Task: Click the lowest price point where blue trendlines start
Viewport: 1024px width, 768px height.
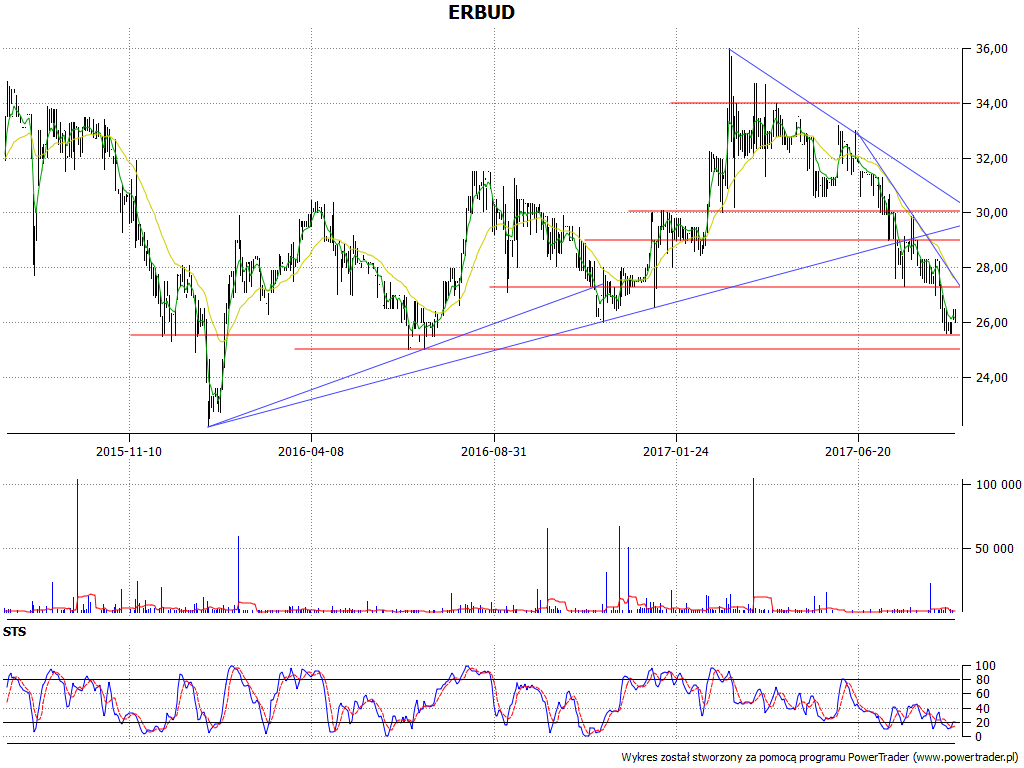Action: pyautogui.click(x=208, y=426)
